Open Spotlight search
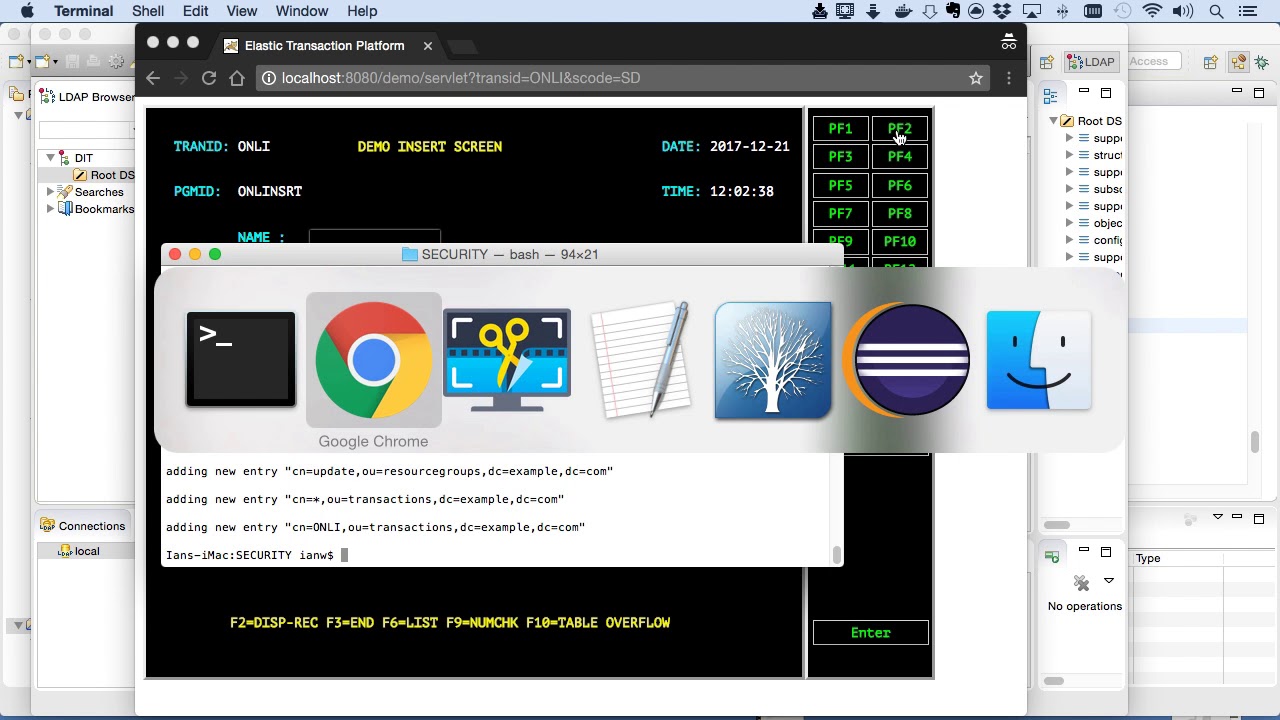Viewport: 1280px width, 720px height. pyautogui.click(x=1217, y=11)
